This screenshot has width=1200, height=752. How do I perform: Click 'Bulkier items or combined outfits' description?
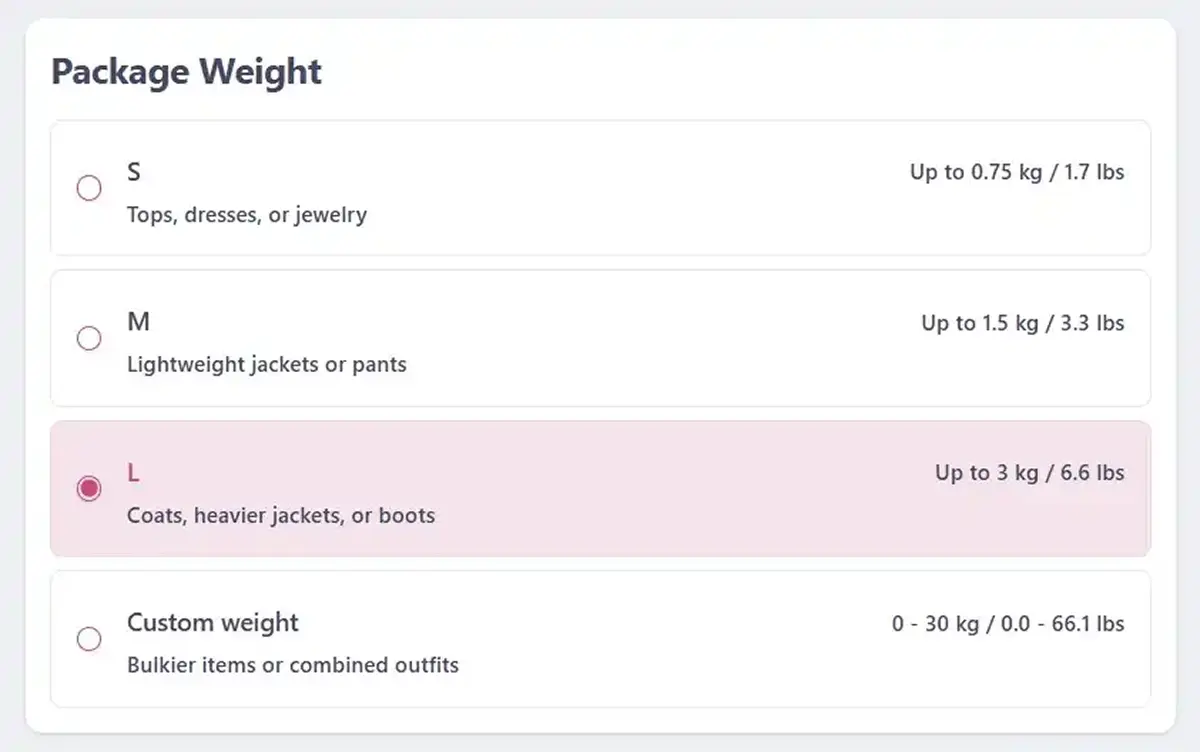pos(293,664)
